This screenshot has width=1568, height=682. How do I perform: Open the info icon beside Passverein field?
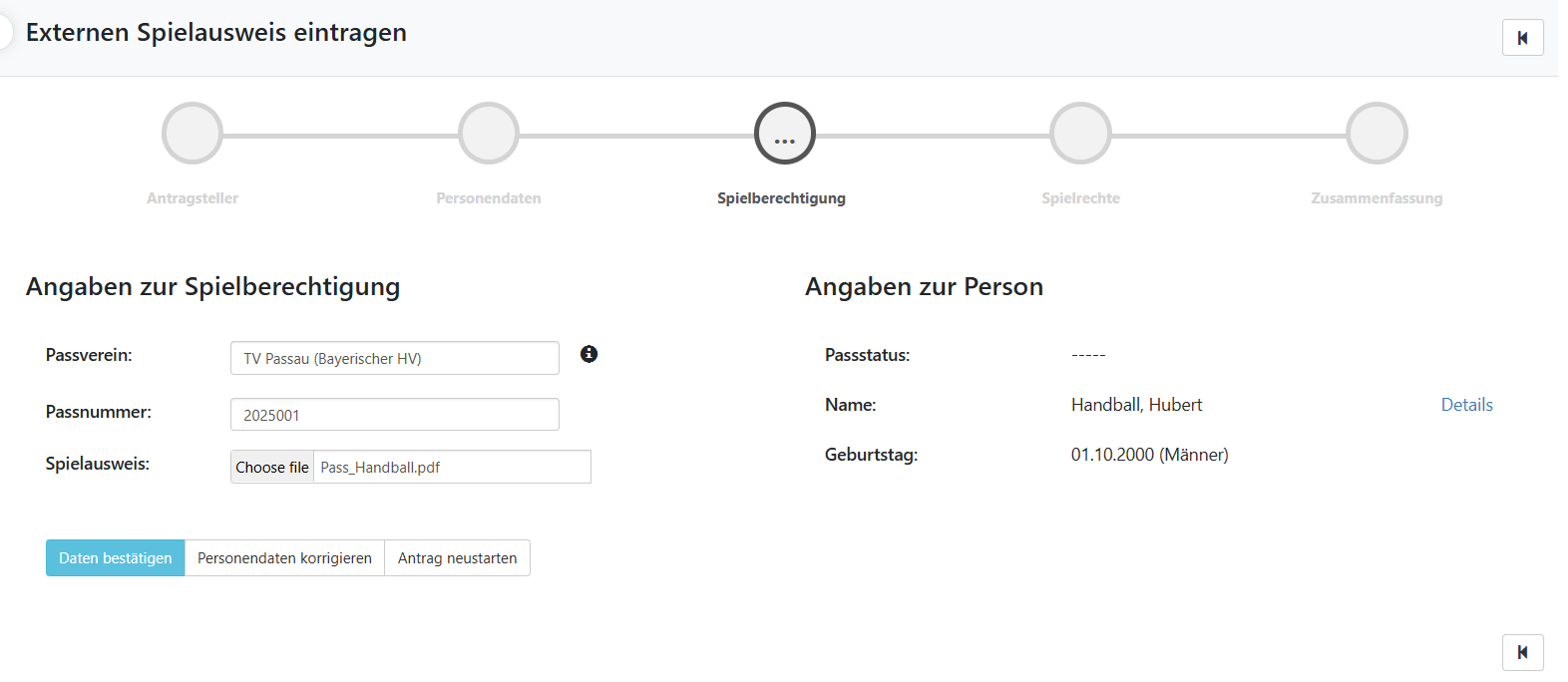point(589,354)
